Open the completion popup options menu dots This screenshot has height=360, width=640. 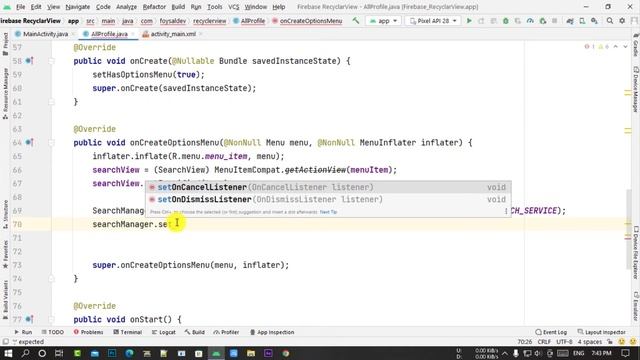click(506, 211)
